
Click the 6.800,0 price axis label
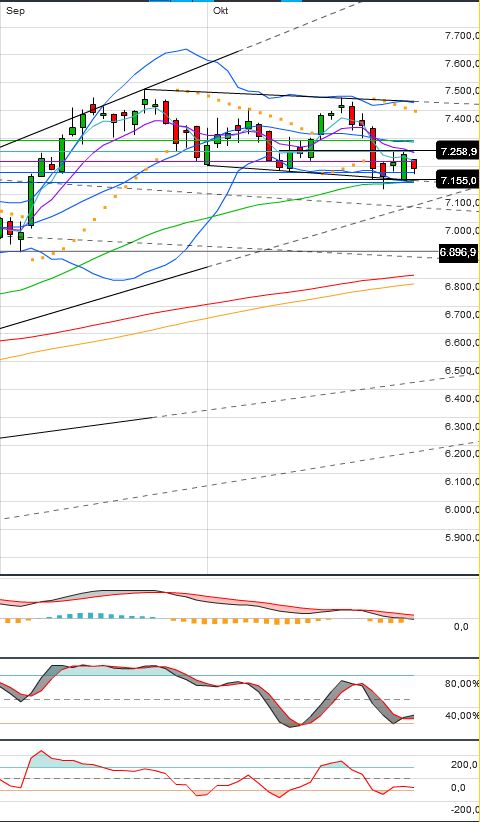pos(462,287)
